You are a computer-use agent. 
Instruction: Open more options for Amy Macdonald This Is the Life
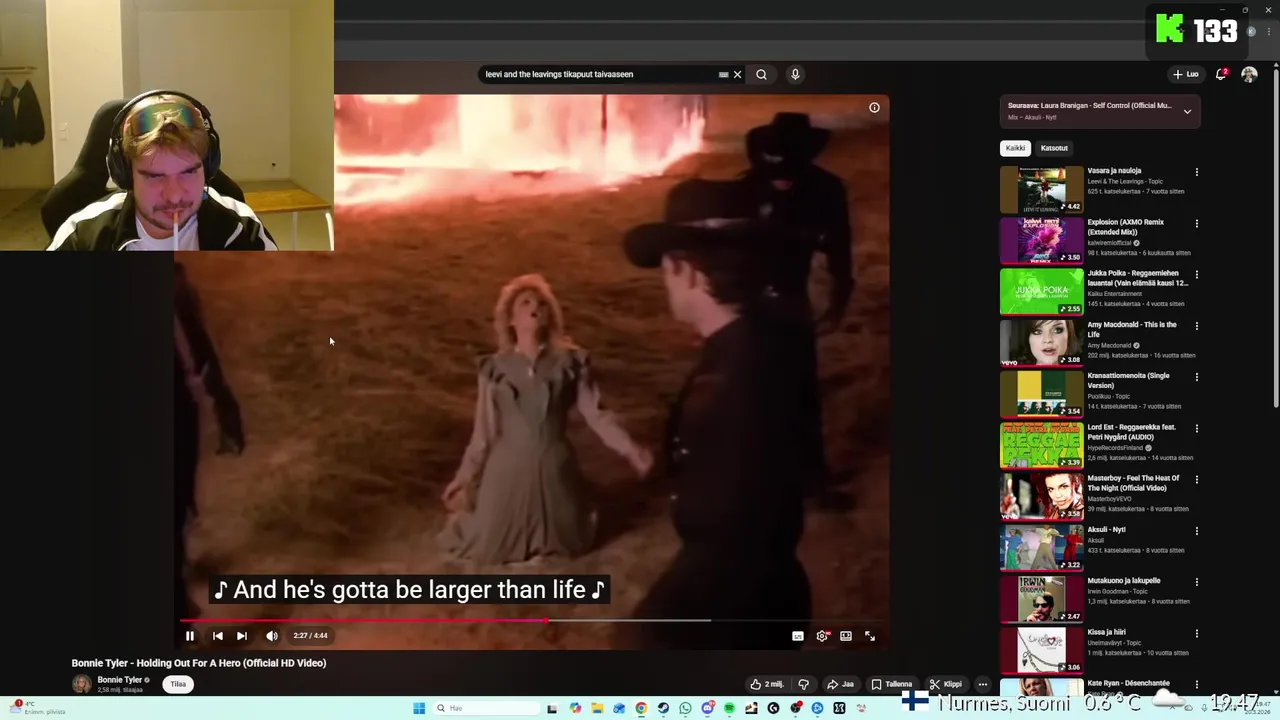[x=1196, y=326]
